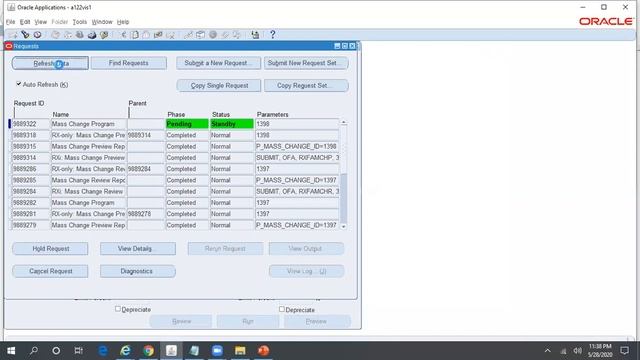The width and height of the screenshot is (640, 360).
Task: Click the taskbar clock showing 11:38 PM
Action: pyautogui.click(x=600, y=351)
